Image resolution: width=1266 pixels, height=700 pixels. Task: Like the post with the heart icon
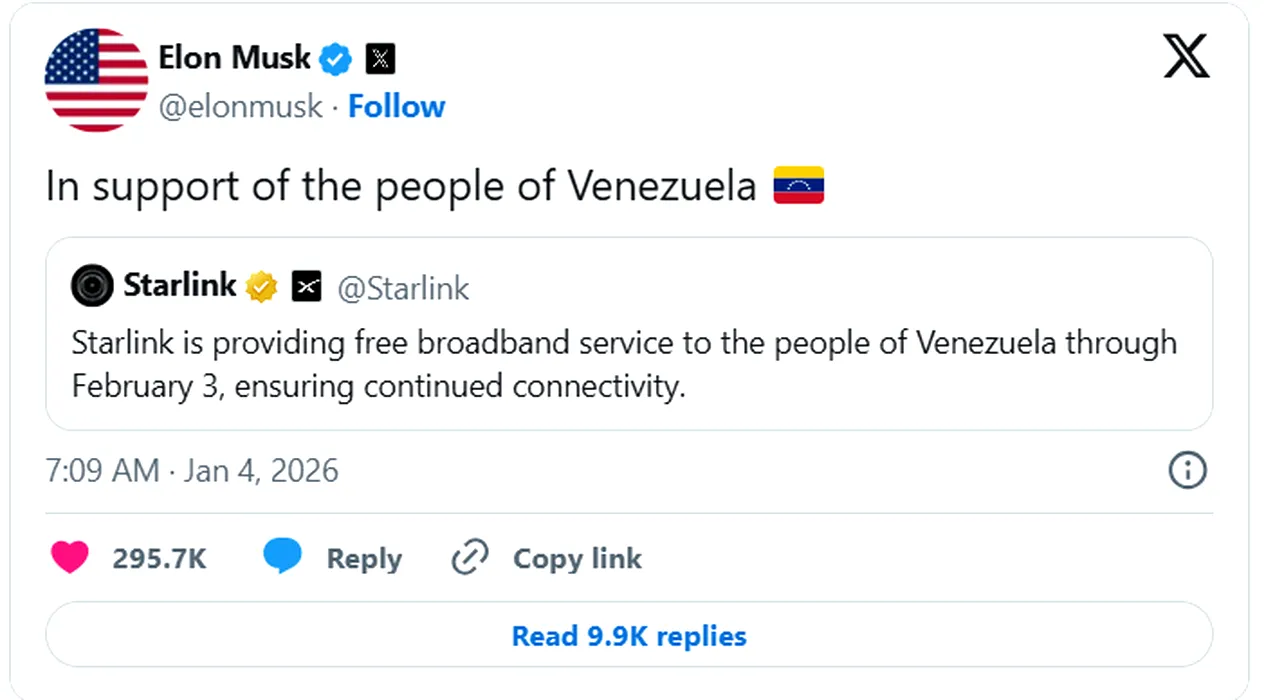(x=70, y=557)
